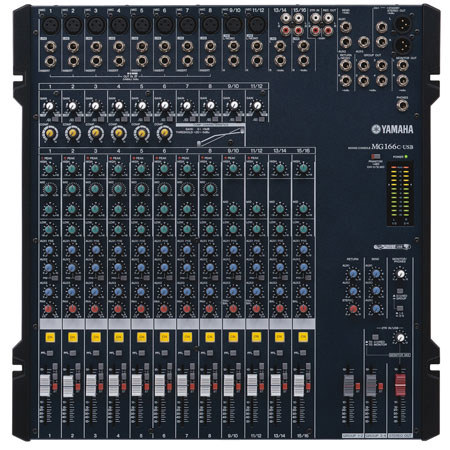Click the stereo LED level meter

[400, 194]
